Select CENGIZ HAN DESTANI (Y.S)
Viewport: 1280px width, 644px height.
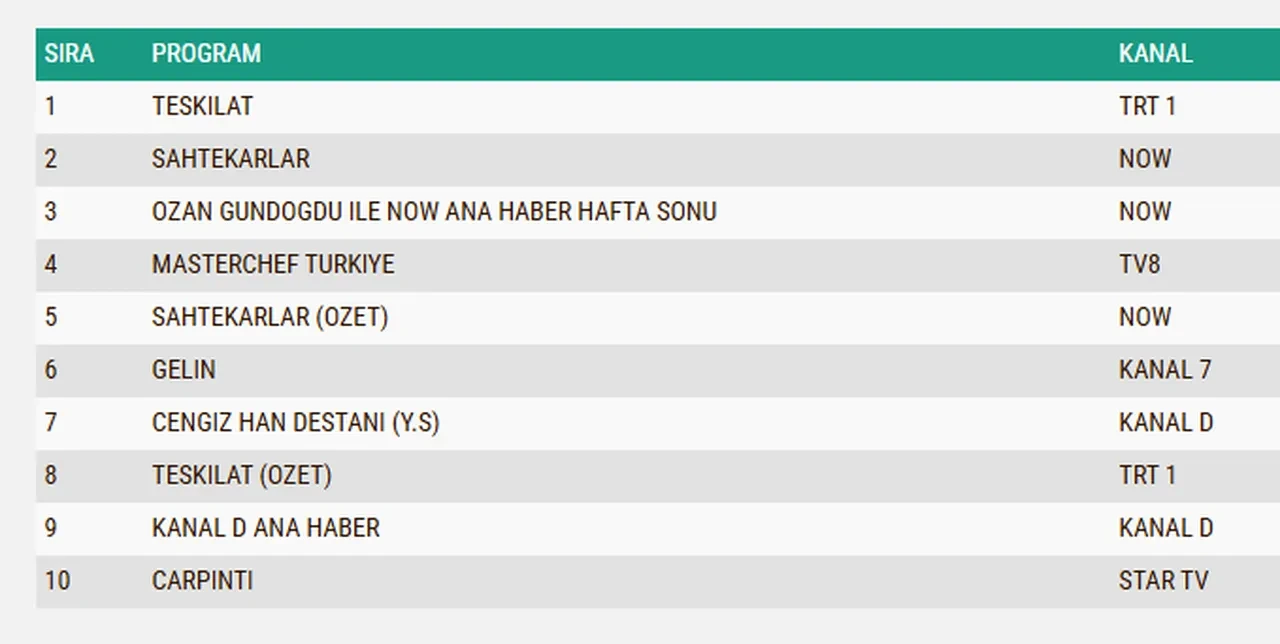point(296,423)
